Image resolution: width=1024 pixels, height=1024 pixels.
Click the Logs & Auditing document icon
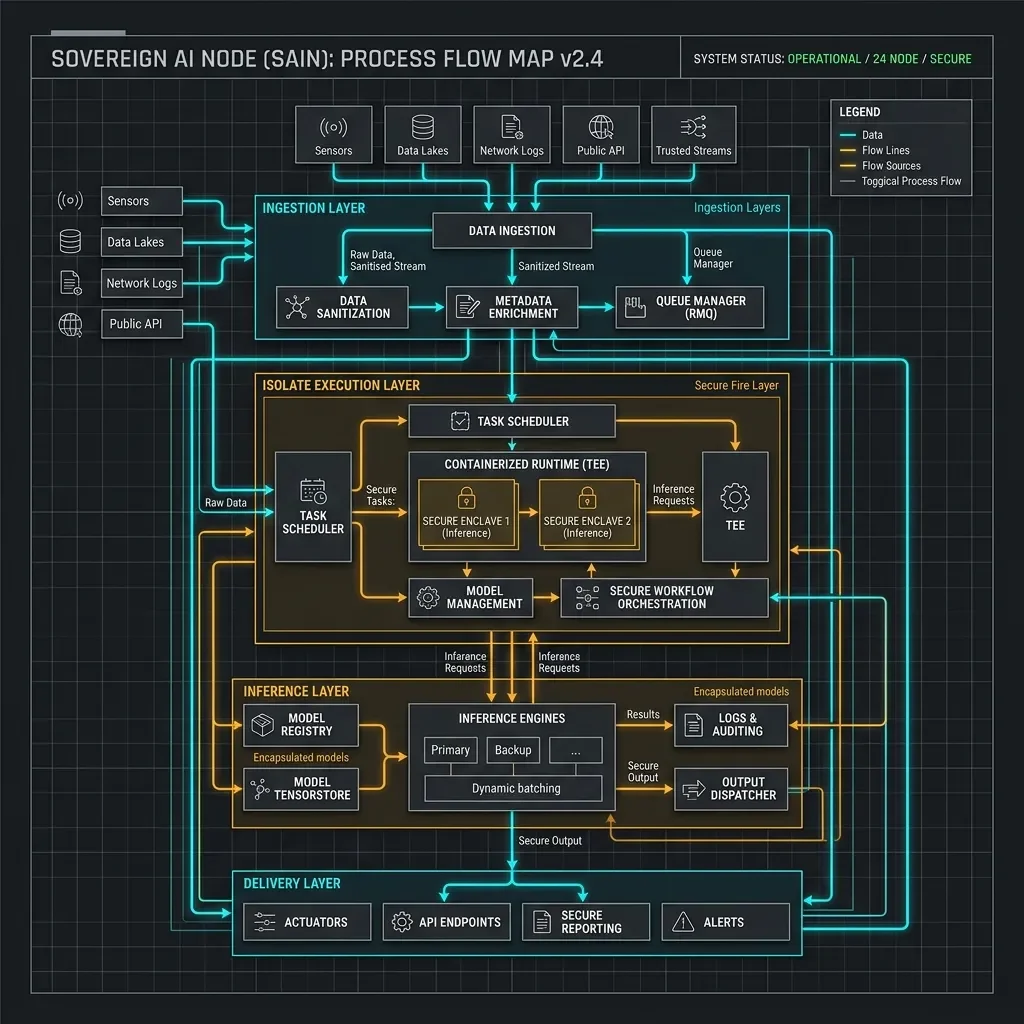693,725
